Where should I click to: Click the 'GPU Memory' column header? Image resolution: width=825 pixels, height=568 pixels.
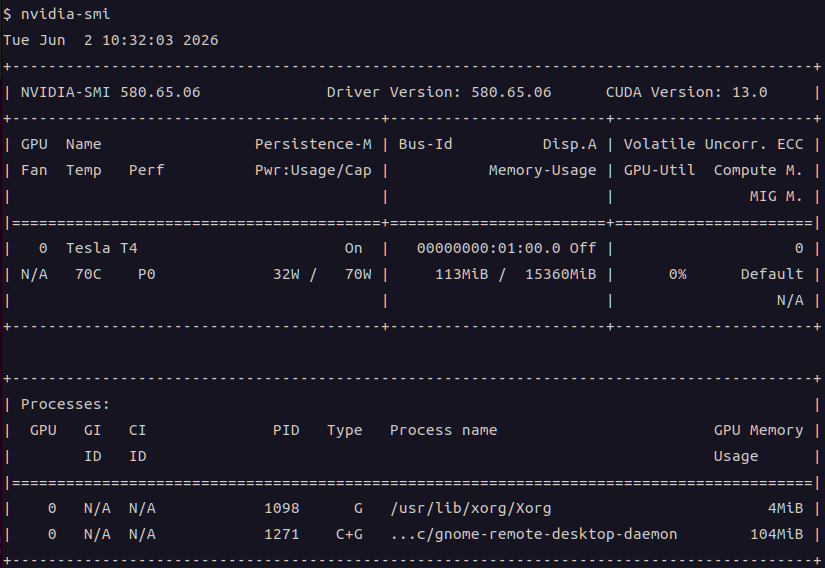pos(758,431)
